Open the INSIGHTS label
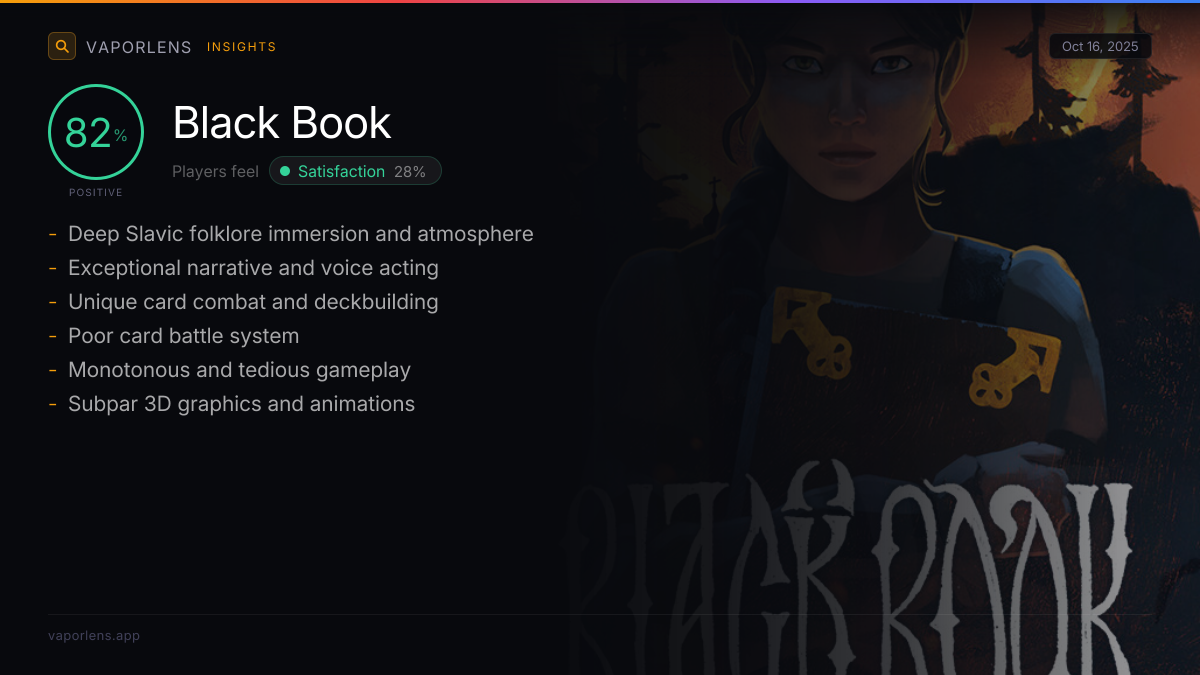1200x675 pixels. click(x=241, y=47)
